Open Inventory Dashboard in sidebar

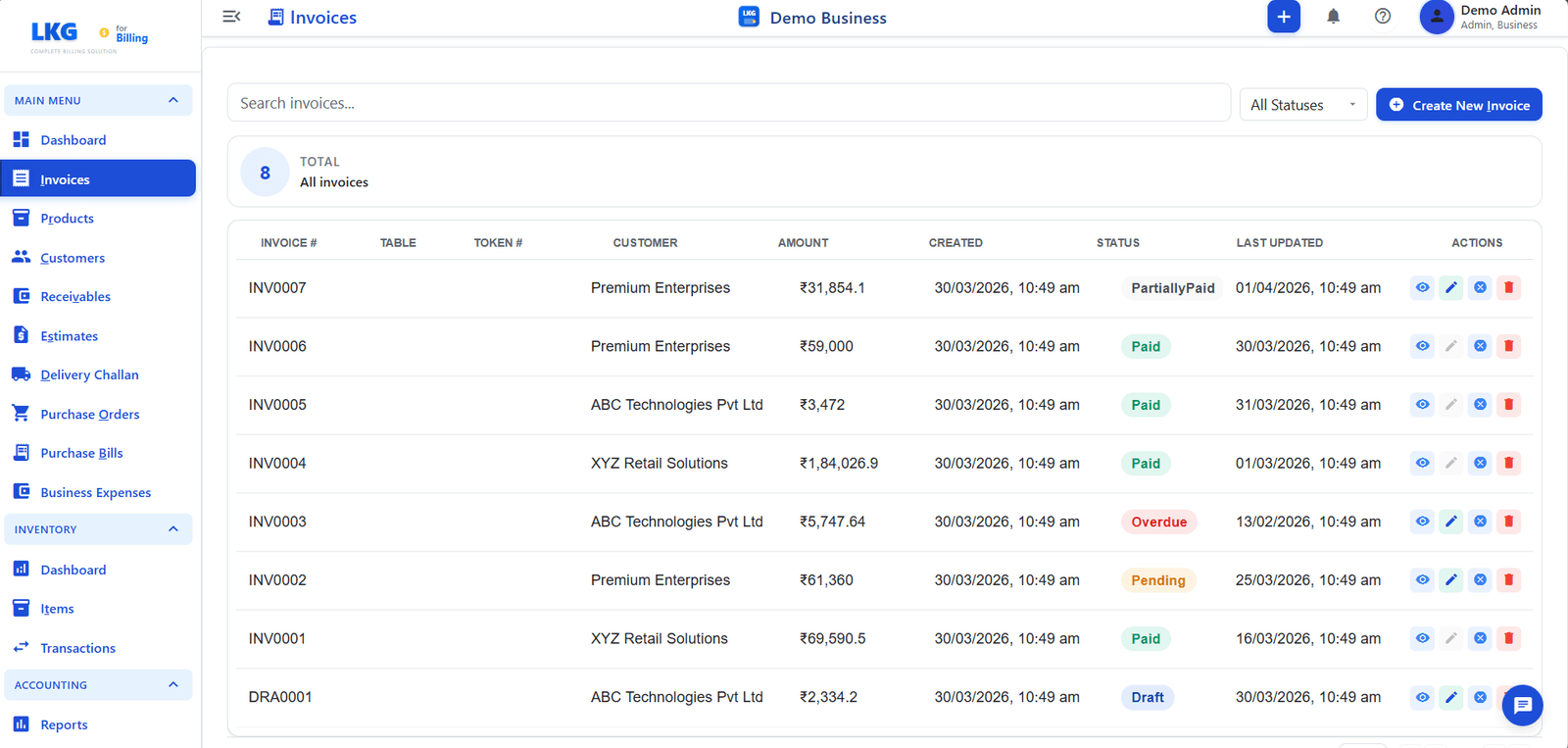pos(98,570)
